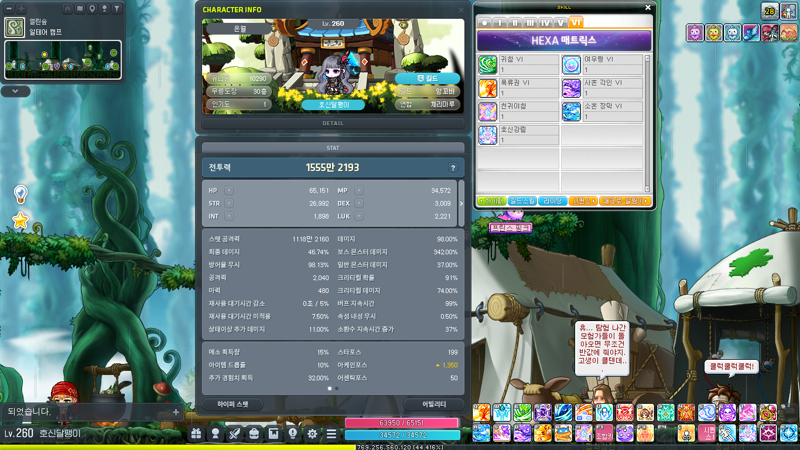Expand the minimap with the chevron below it
The image size is (800, 450).
[x=15, y=91]
